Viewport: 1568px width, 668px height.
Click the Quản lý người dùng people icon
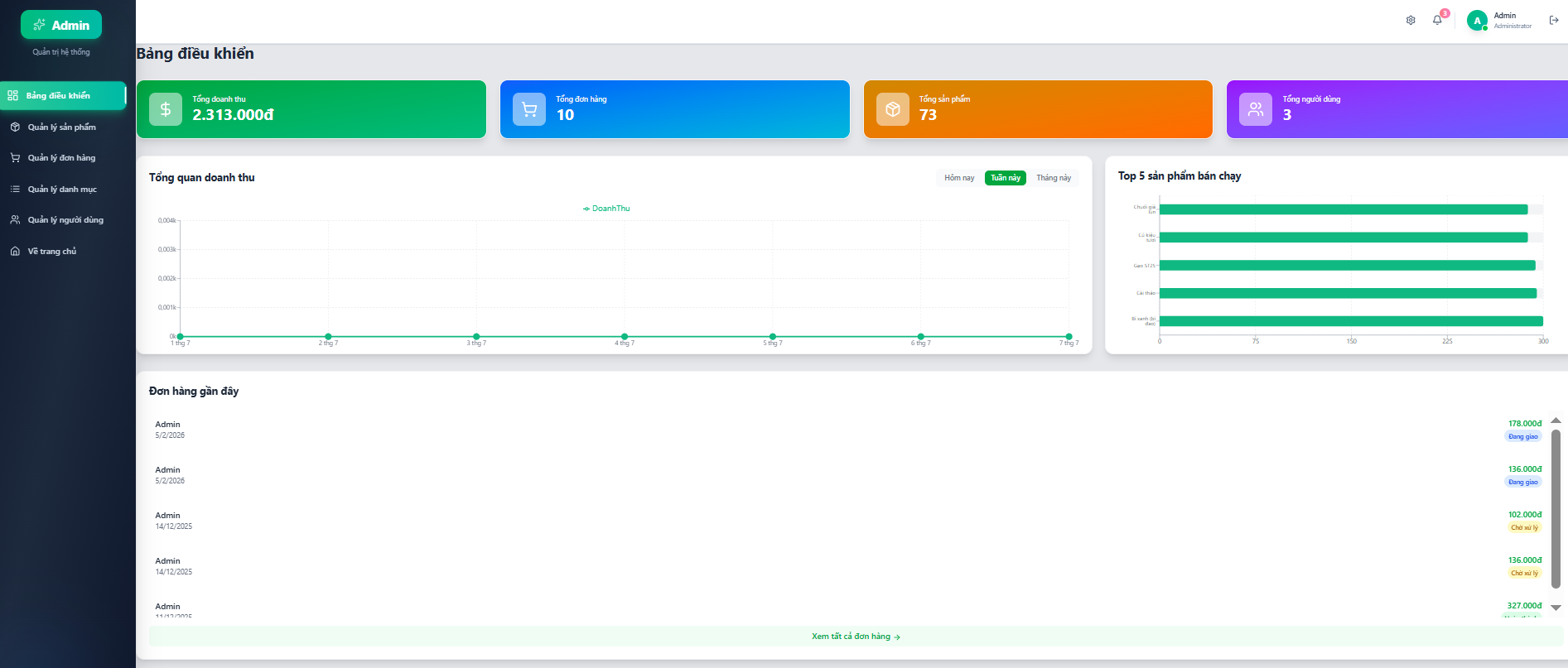tap(15, 219)
